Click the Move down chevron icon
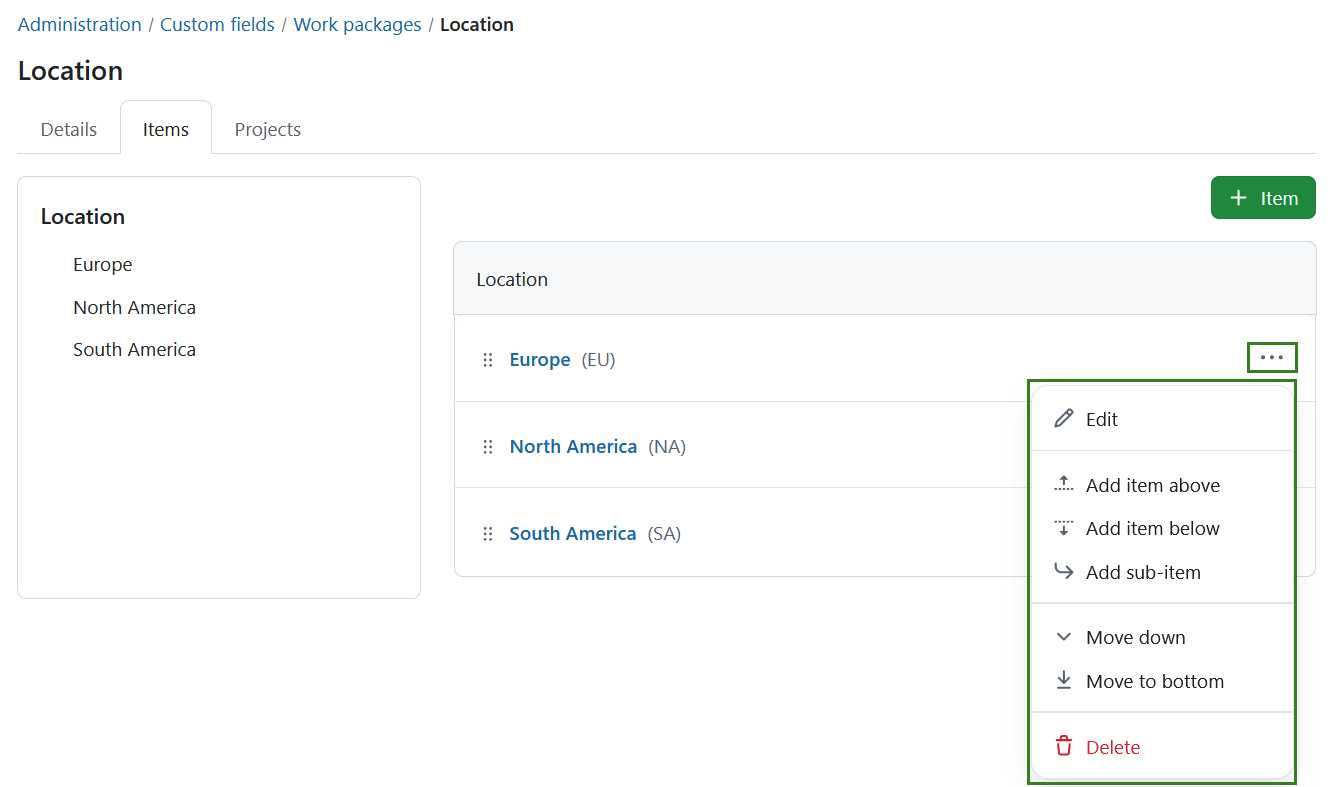1335x787 pixels. pyautogui.click(x=1063, y=636)
